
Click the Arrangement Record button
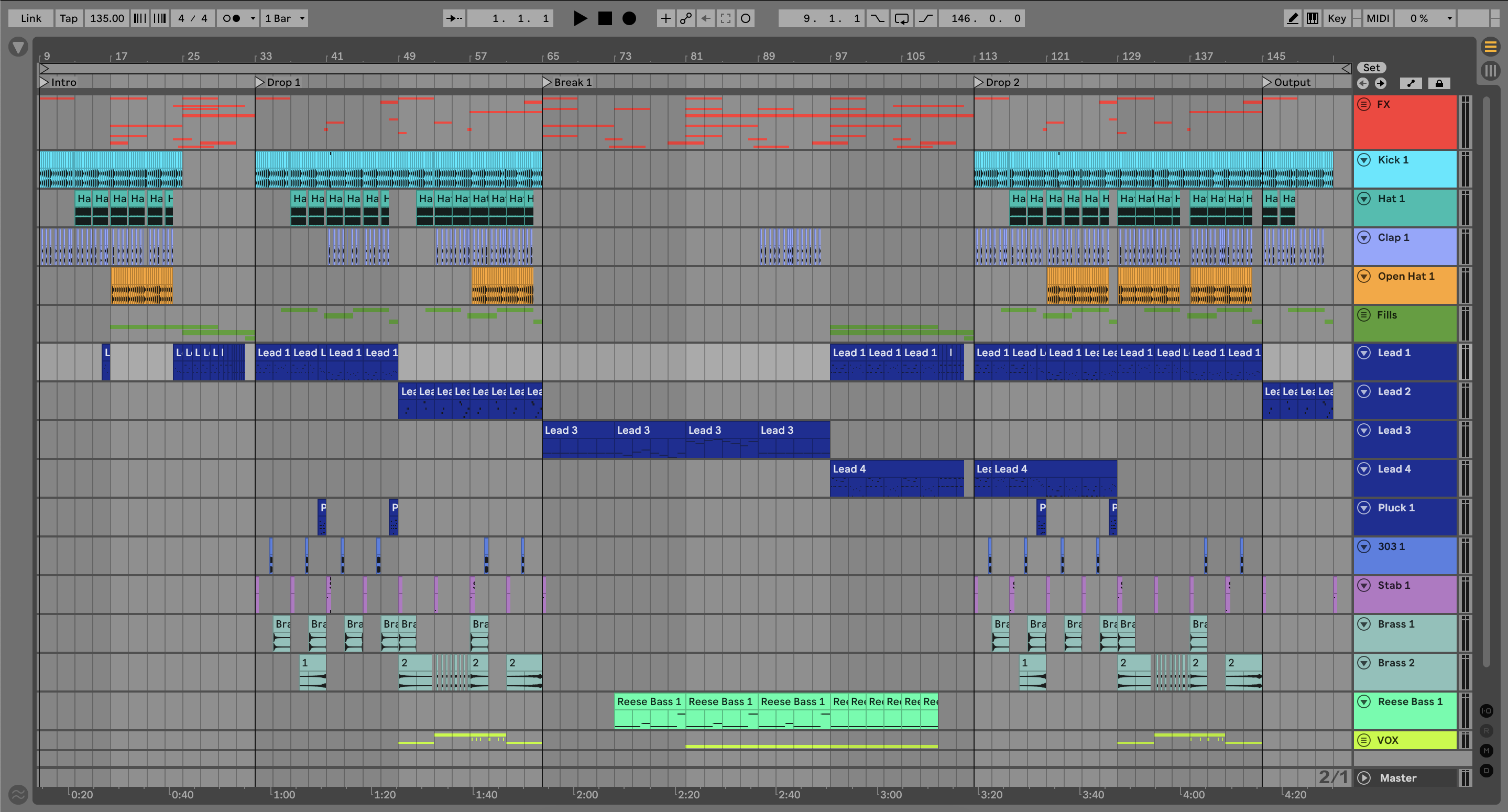click(629, 19)
